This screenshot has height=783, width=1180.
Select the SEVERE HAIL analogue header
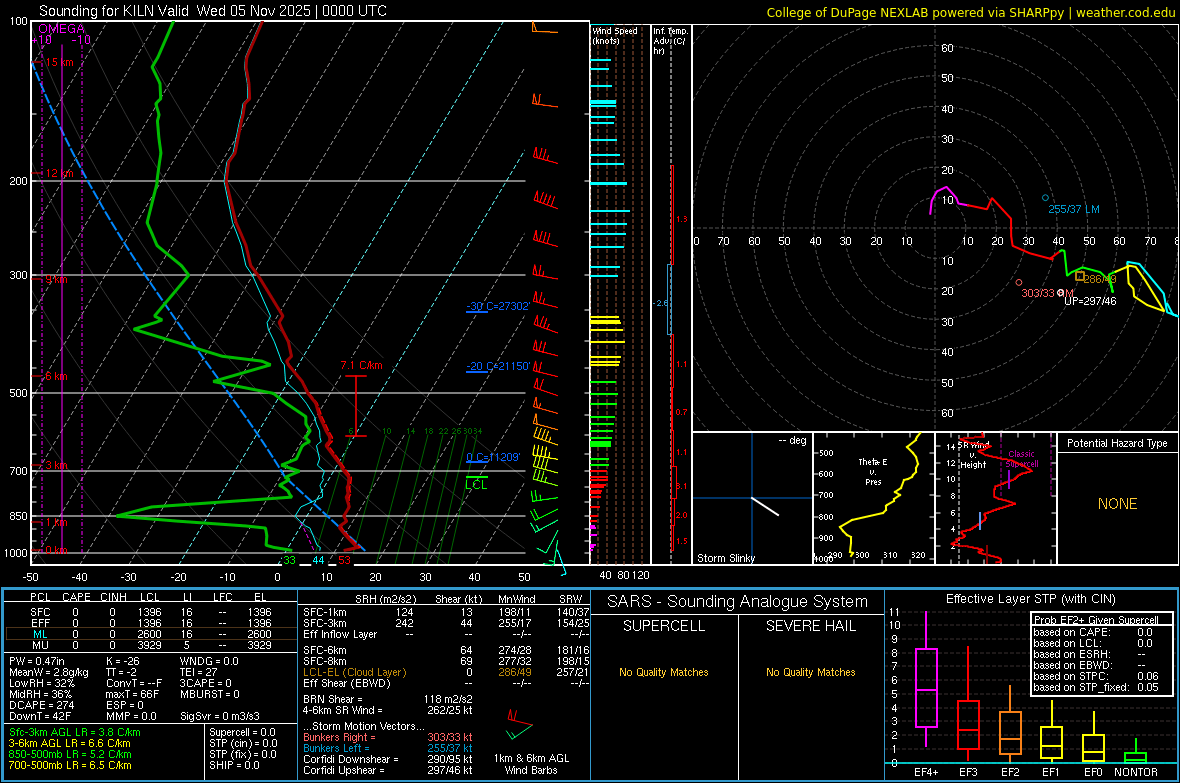pyautogui.click(x=810, y=626)
